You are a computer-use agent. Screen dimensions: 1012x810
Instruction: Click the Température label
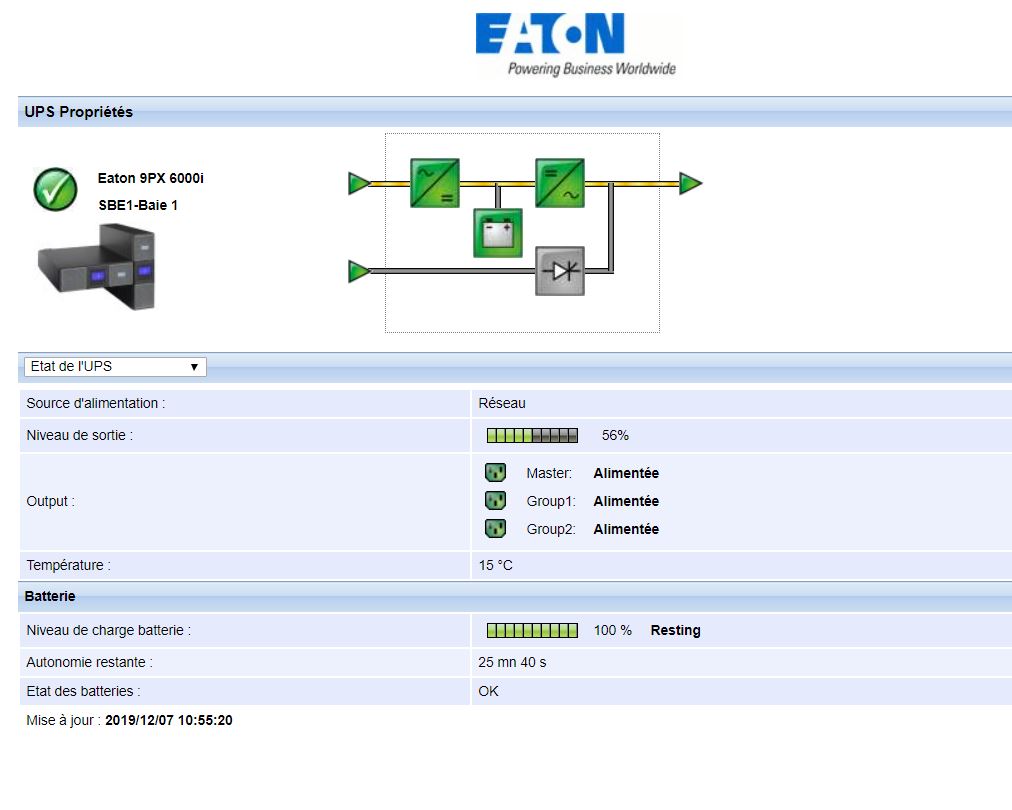(68, 565)
